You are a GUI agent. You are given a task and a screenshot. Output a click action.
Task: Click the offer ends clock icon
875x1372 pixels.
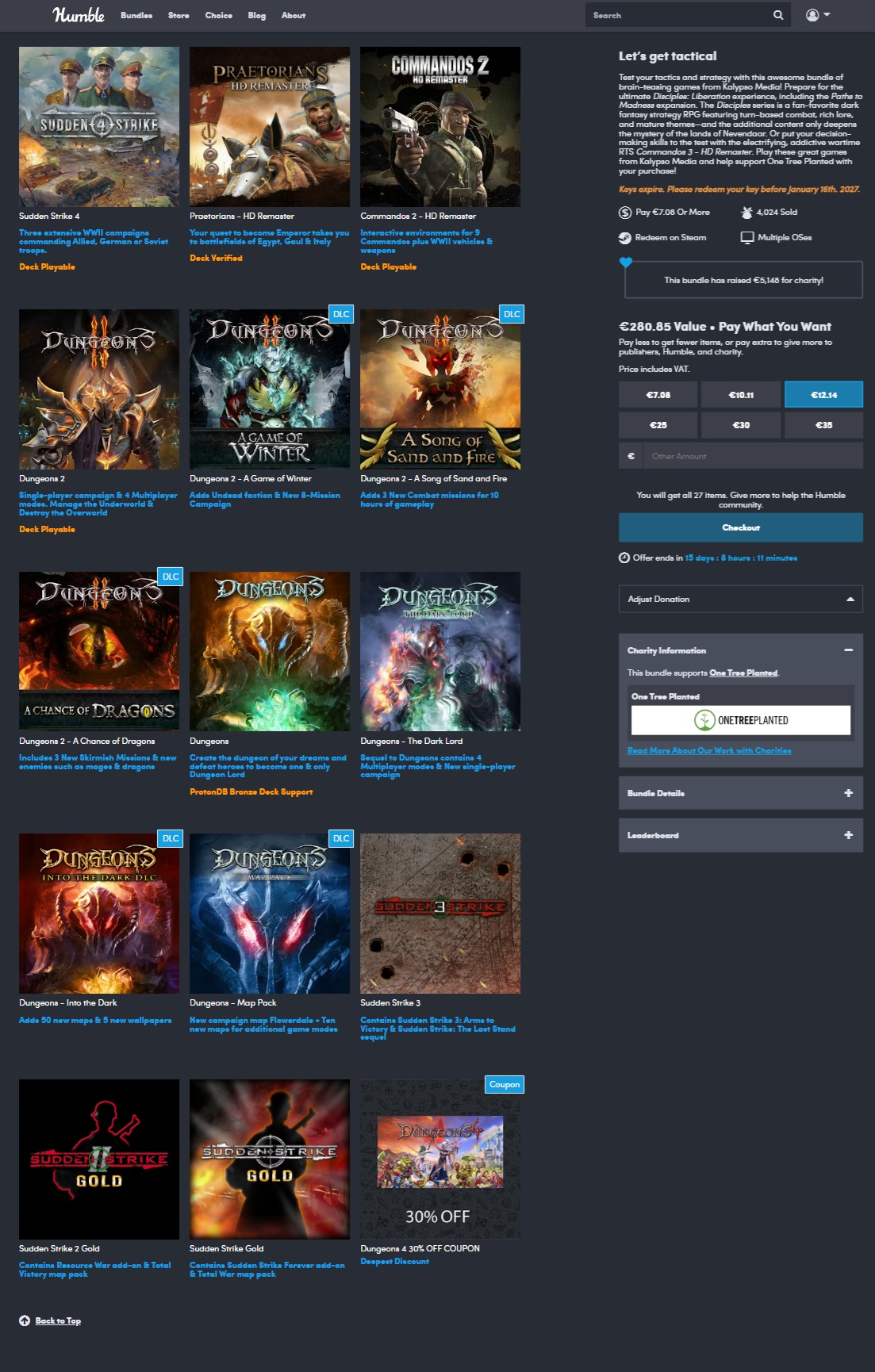(x=624, y=558)
